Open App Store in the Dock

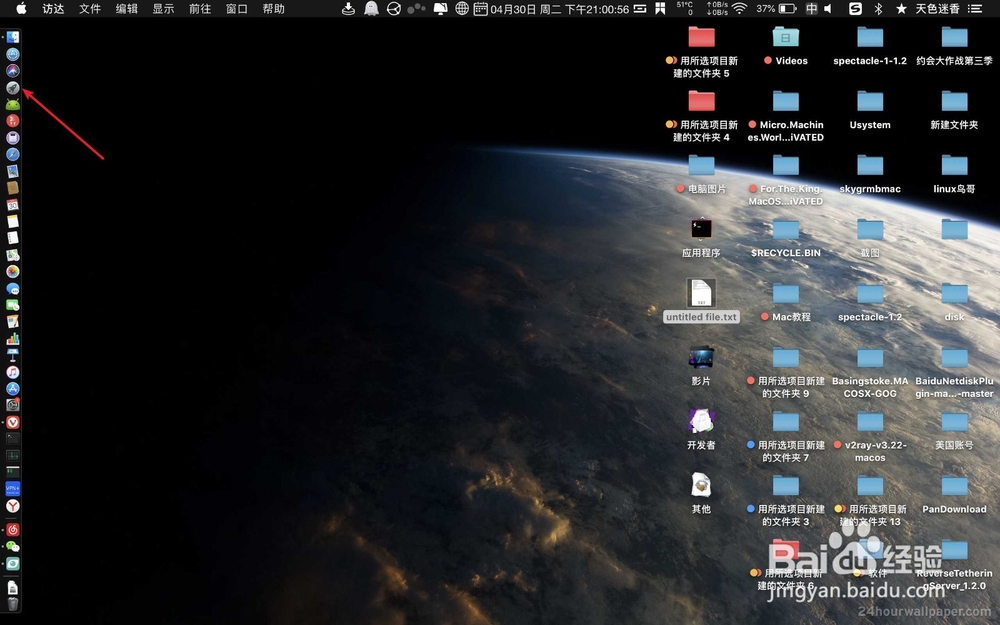tap(13, 388)
